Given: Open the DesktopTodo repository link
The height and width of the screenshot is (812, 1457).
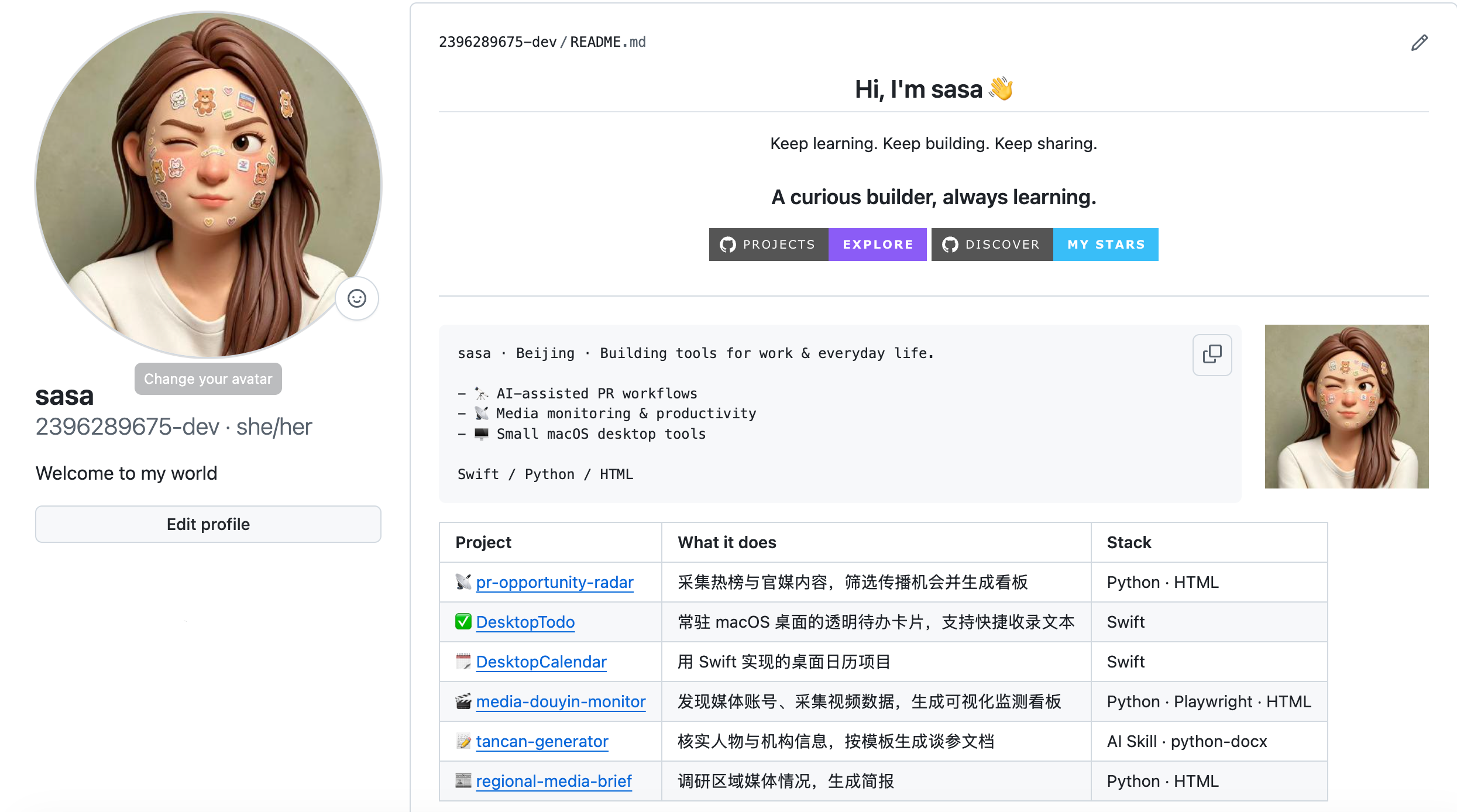Looking at the screenshot, I should 525,622.
